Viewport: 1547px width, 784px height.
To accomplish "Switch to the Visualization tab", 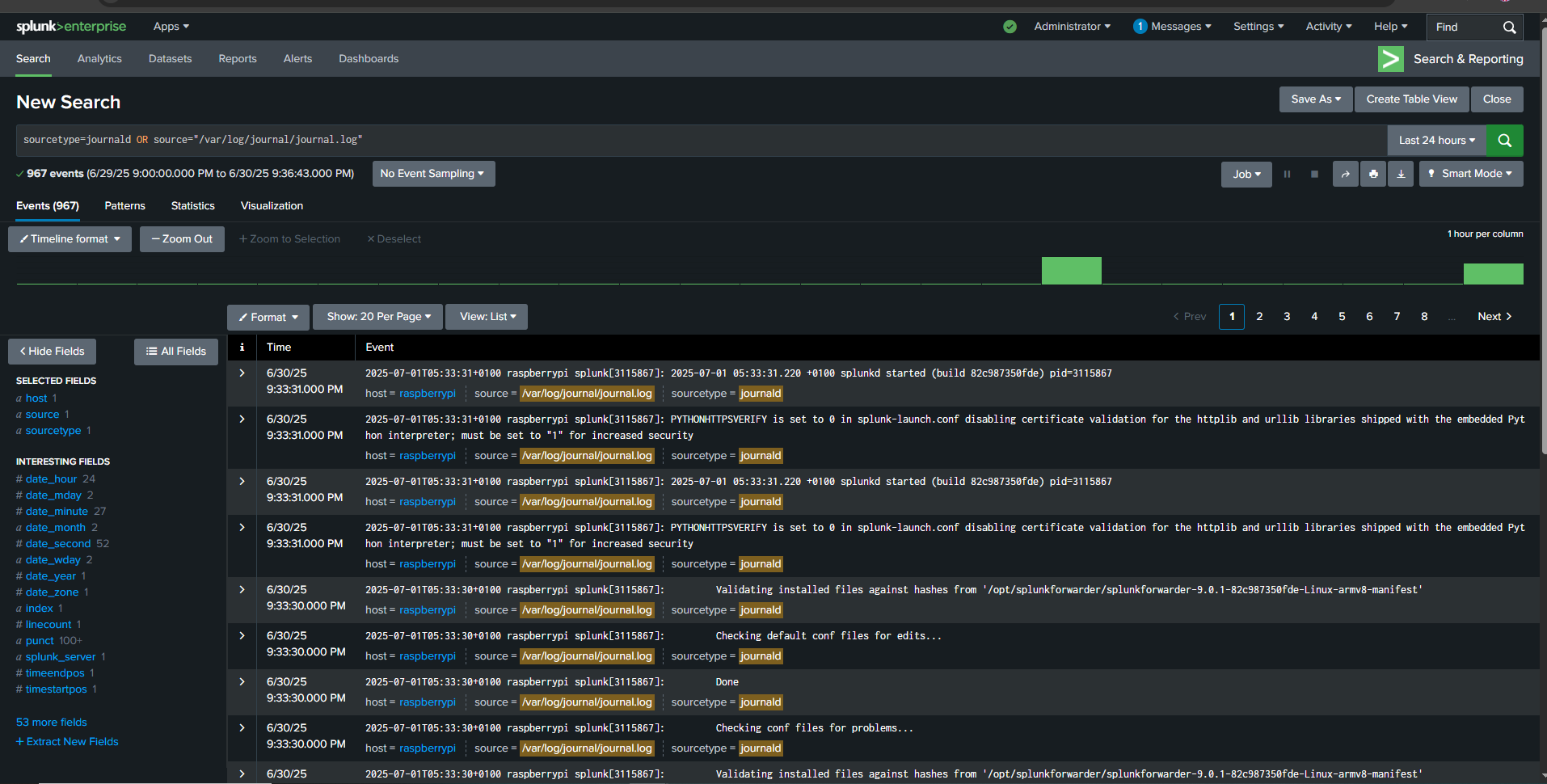I will 272,206.
